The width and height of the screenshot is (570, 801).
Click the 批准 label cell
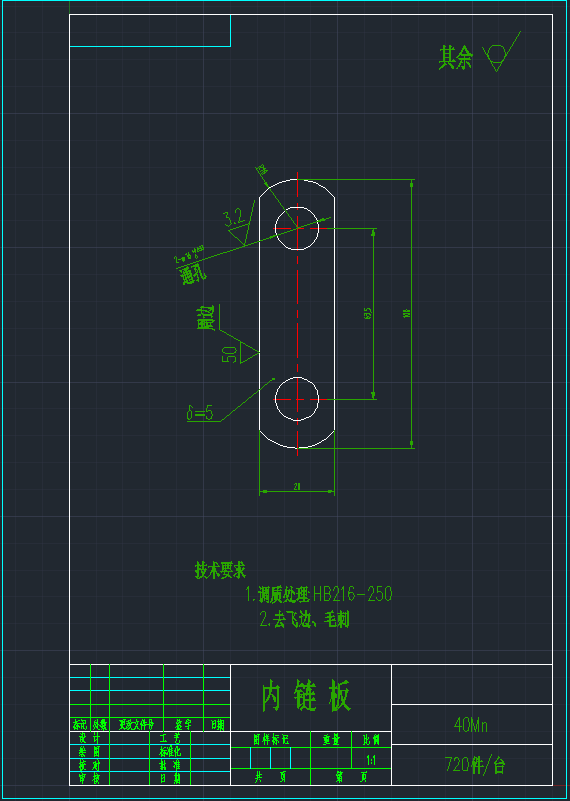pos(170,765)
